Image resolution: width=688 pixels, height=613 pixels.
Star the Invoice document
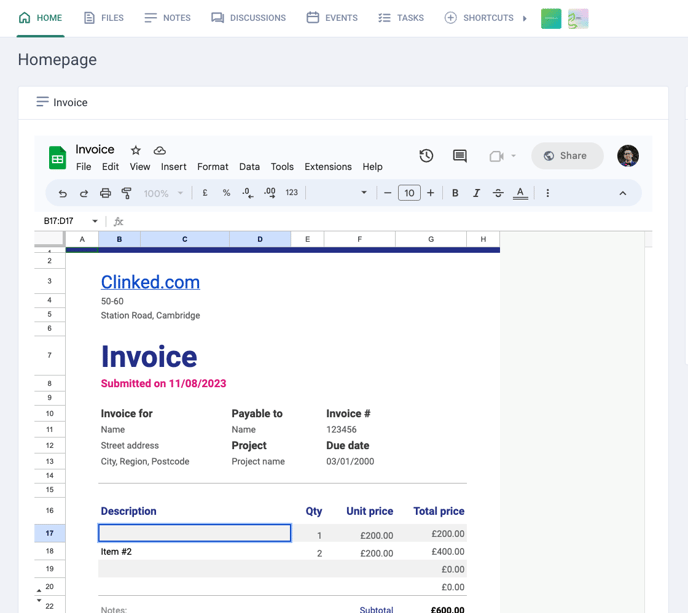click(136, 151)
